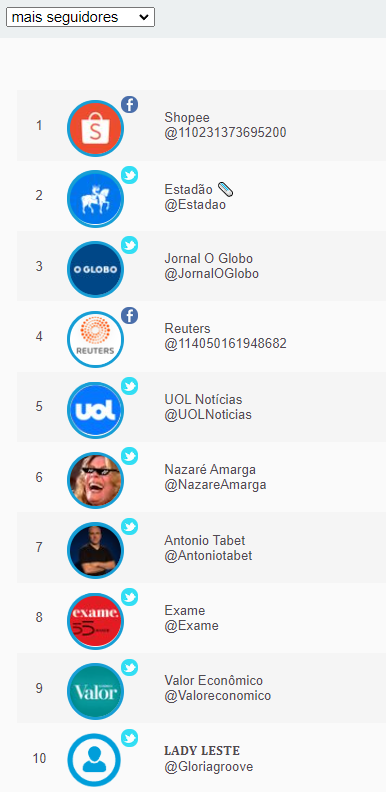Click the Facebook badge on Shopee's avatar
The height and width of the screenshot is (792, 386).
130,105
